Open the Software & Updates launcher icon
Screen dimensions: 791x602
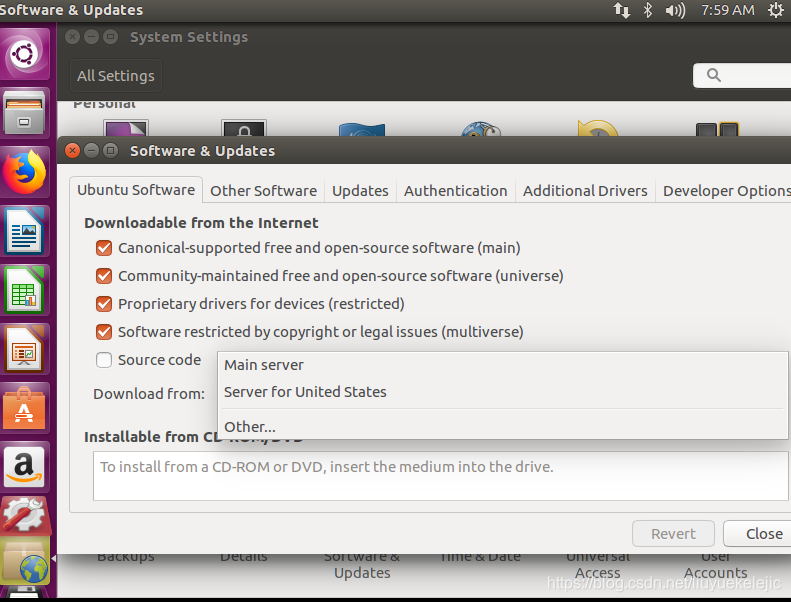click(x=25, y=560)
